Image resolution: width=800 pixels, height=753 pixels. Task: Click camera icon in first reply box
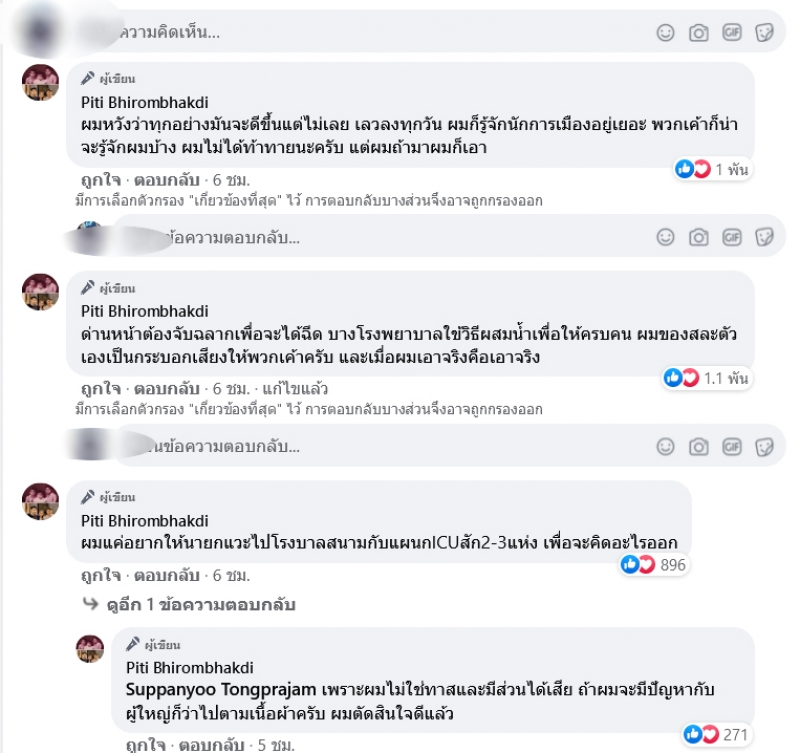pos(698,237)
